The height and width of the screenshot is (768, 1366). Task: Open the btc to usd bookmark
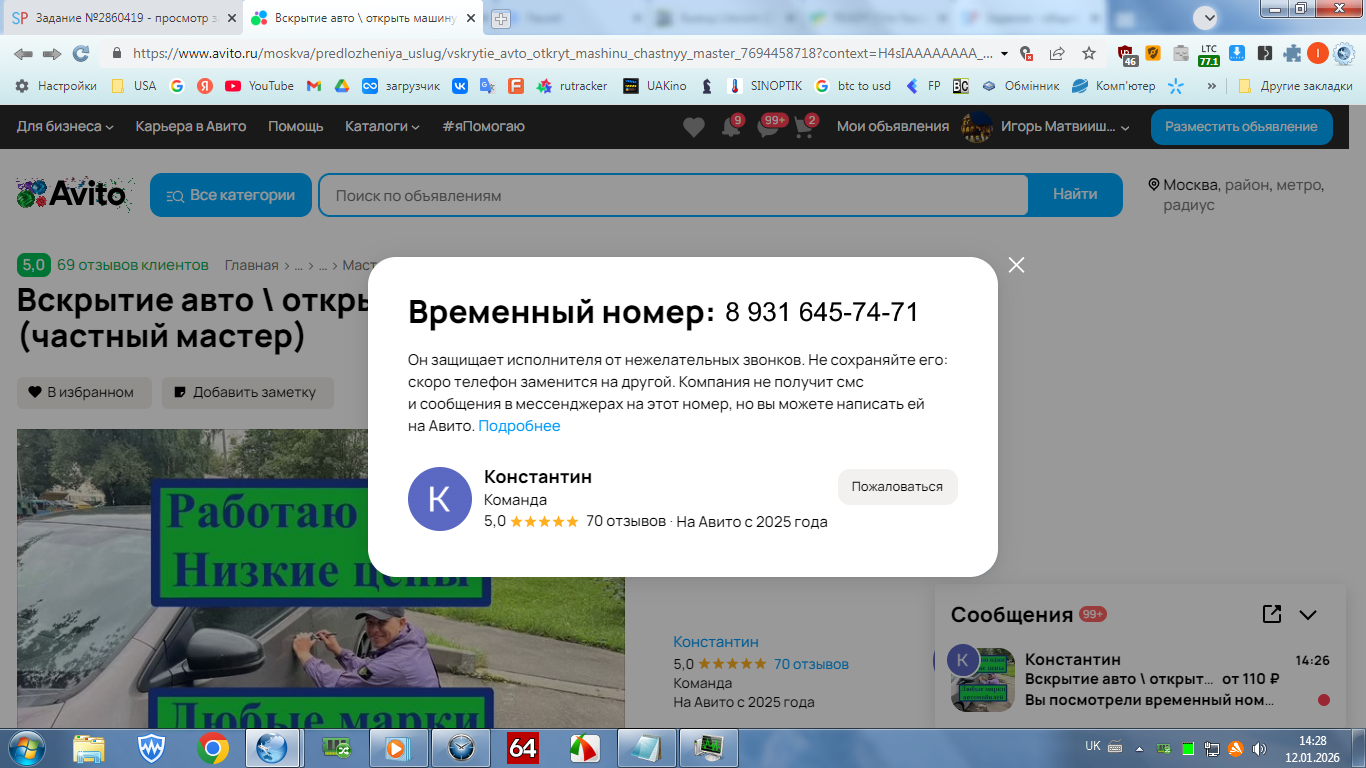853,86
